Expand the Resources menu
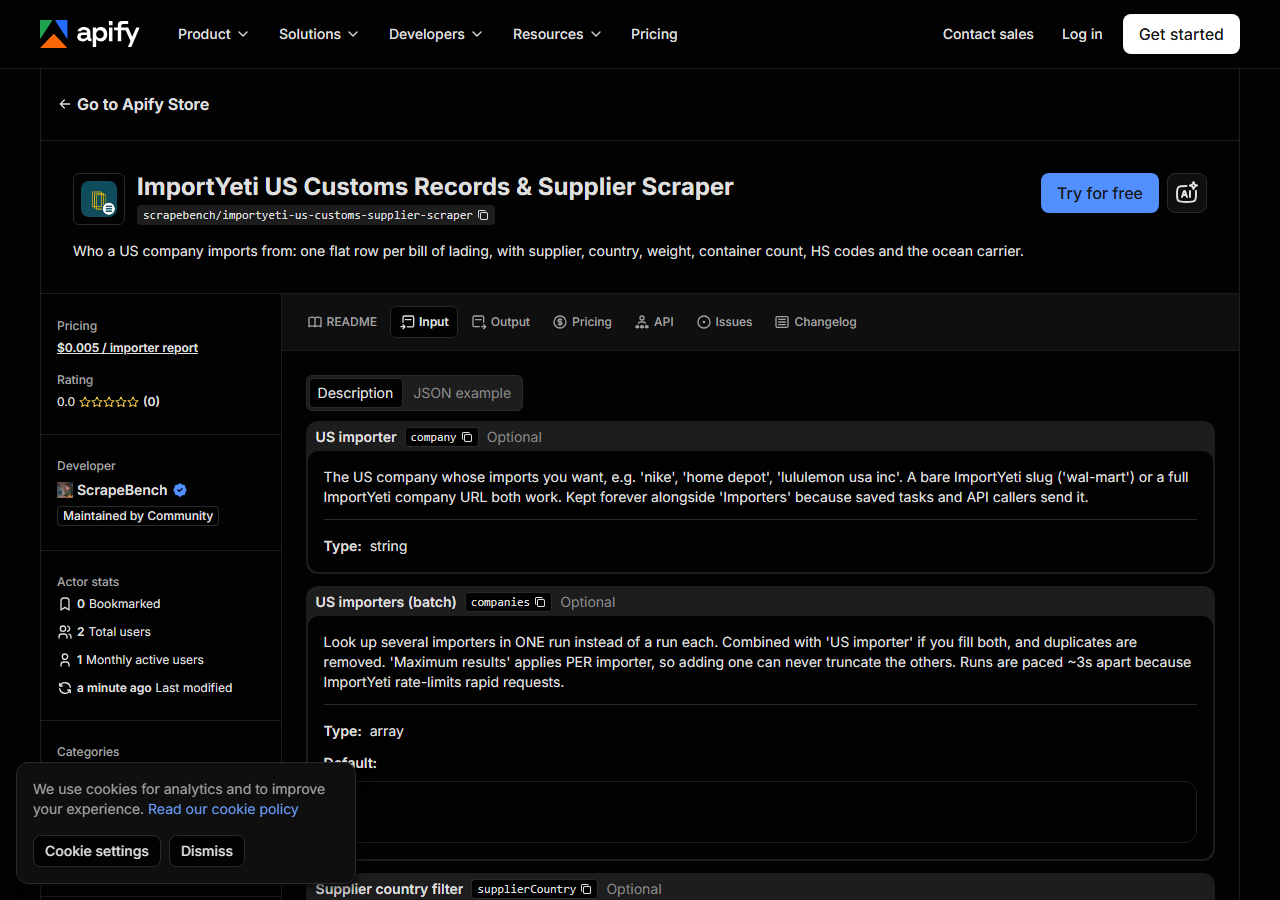 click(557, 34)
